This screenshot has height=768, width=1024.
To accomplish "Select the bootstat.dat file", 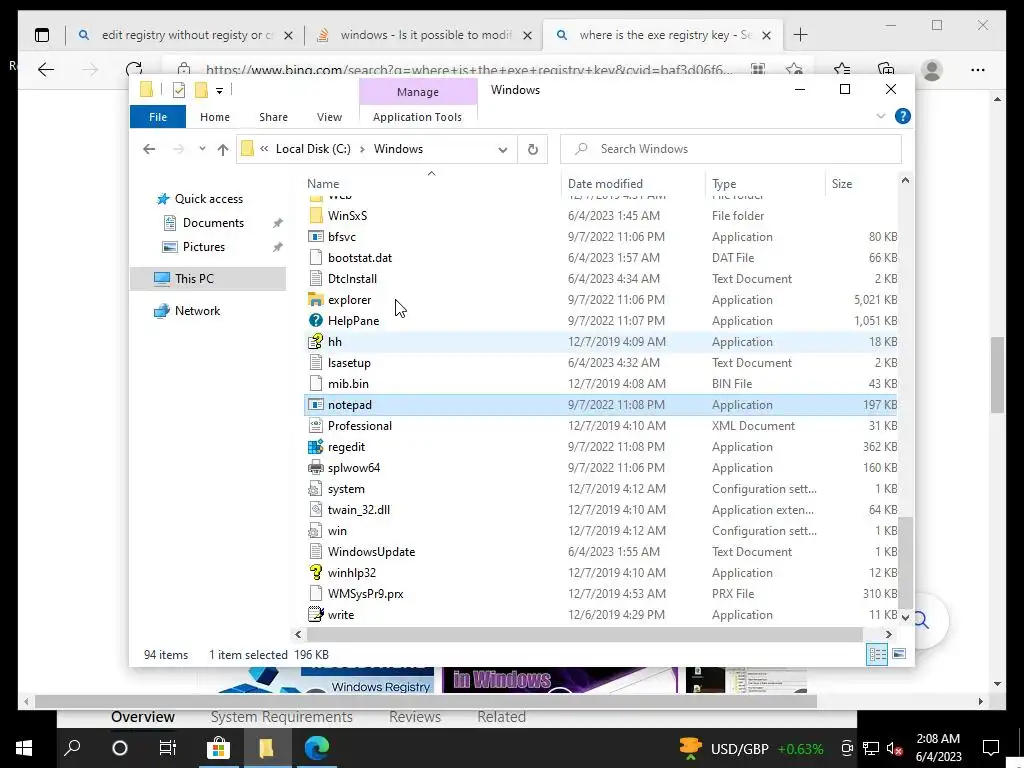I will coord(601,258).
